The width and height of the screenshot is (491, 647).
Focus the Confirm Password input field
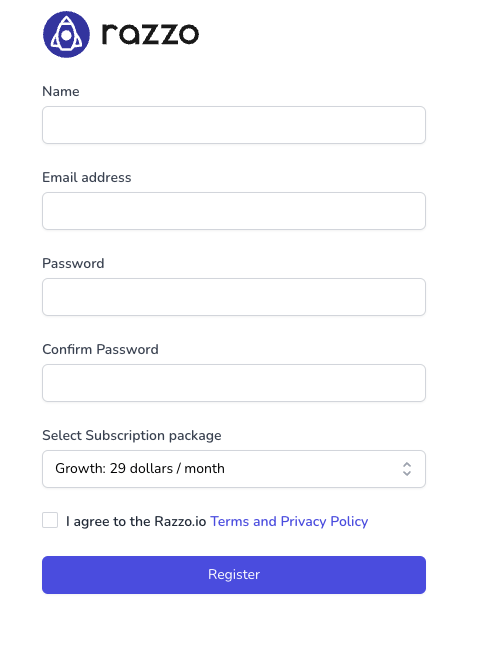[234, 383]
